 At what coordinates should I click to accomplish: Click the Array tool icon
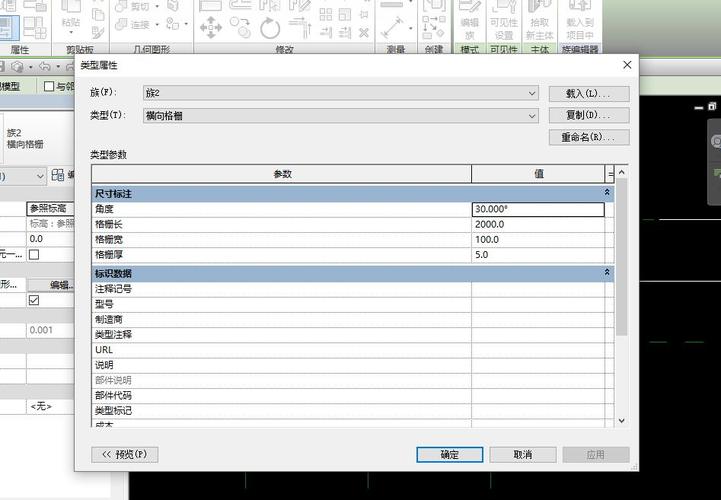pos(326,14)
